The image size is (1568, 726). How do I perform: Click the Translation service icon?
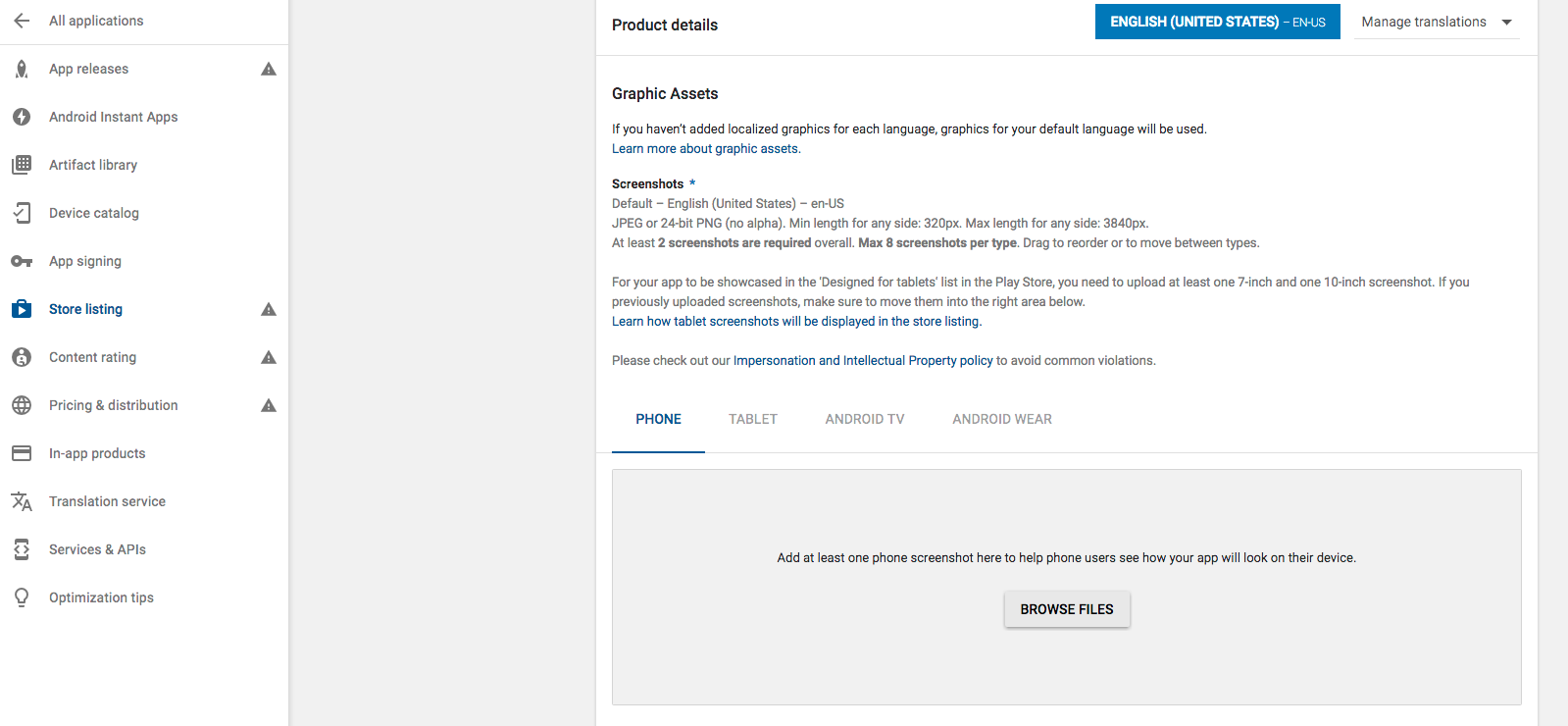[x=22, y=501]
